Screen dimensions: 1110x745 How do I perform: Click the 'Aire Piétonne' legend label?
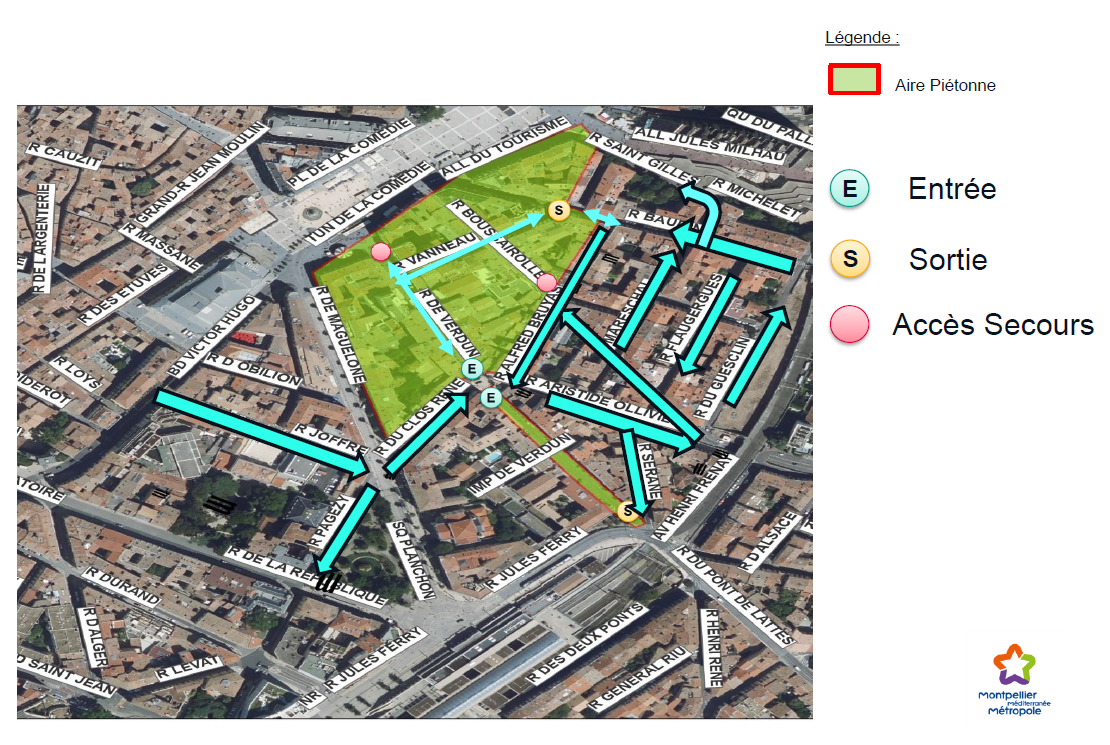pyautogui.click(x=945, y=86)
